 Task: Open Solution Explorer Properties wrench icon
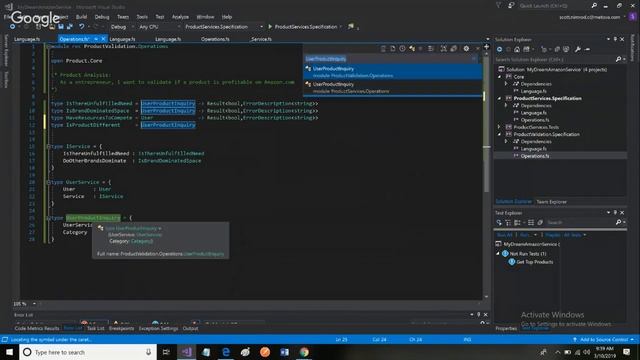coord(578,49)
